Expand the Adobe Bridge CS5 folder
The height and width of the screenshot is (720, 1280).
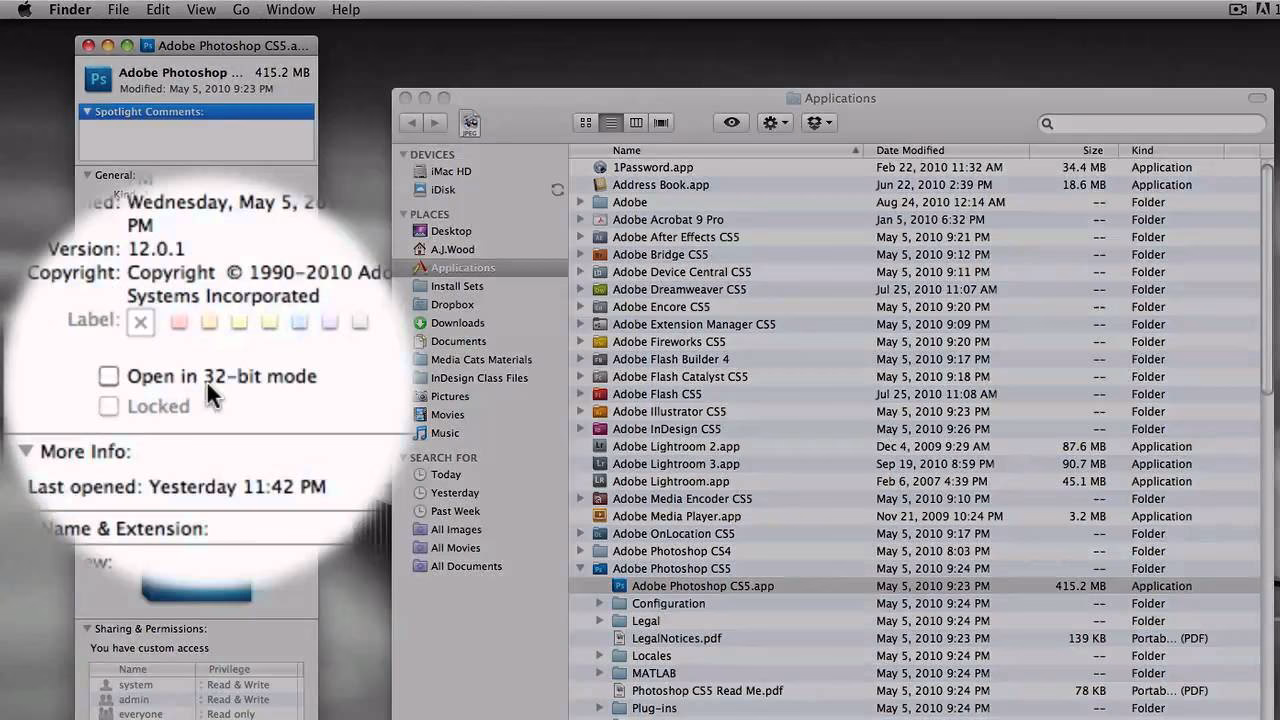click(581, 254)
